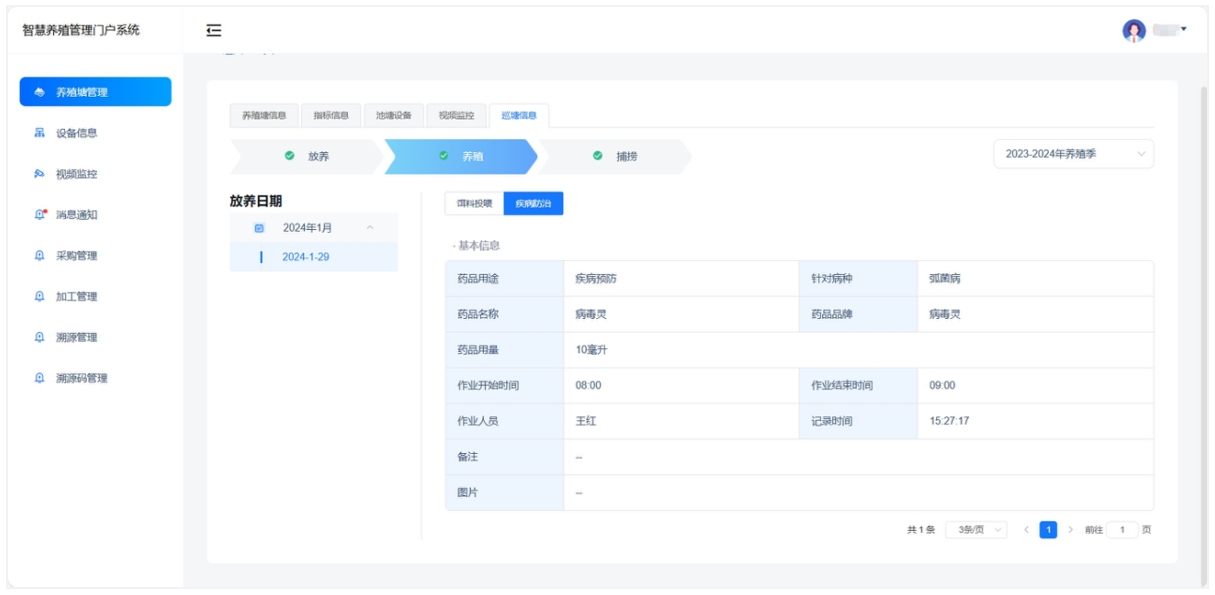Screen dimensions: 1215x595
Task: Select the 2024-1-29 date entry
Action: (314, 257)
